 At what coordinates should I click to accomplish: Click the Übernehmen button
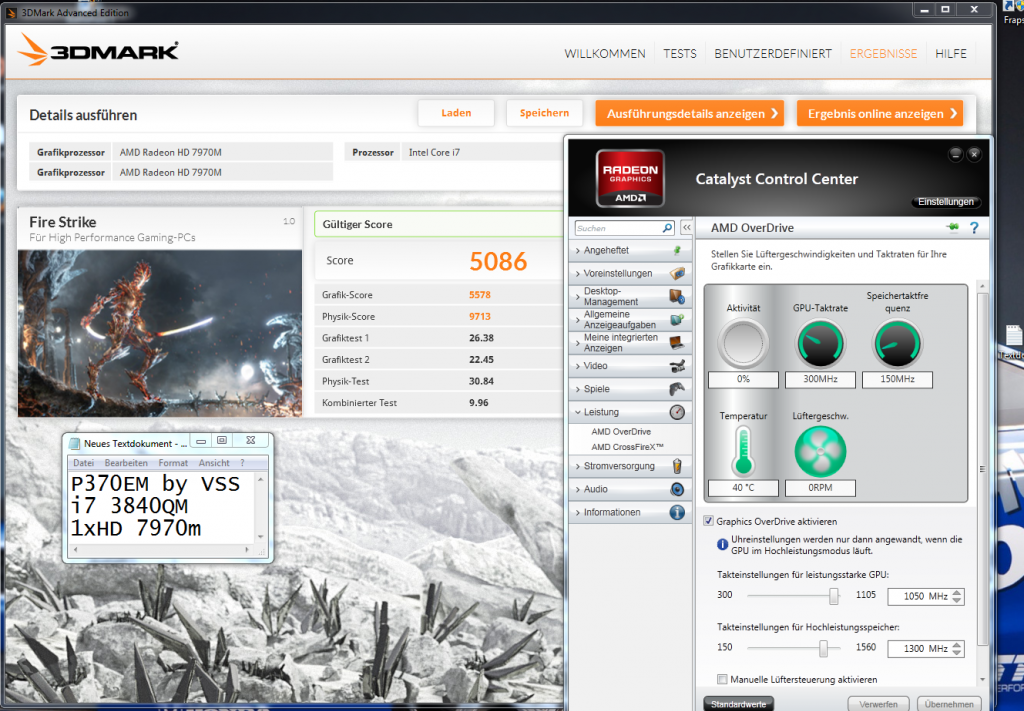949,704
